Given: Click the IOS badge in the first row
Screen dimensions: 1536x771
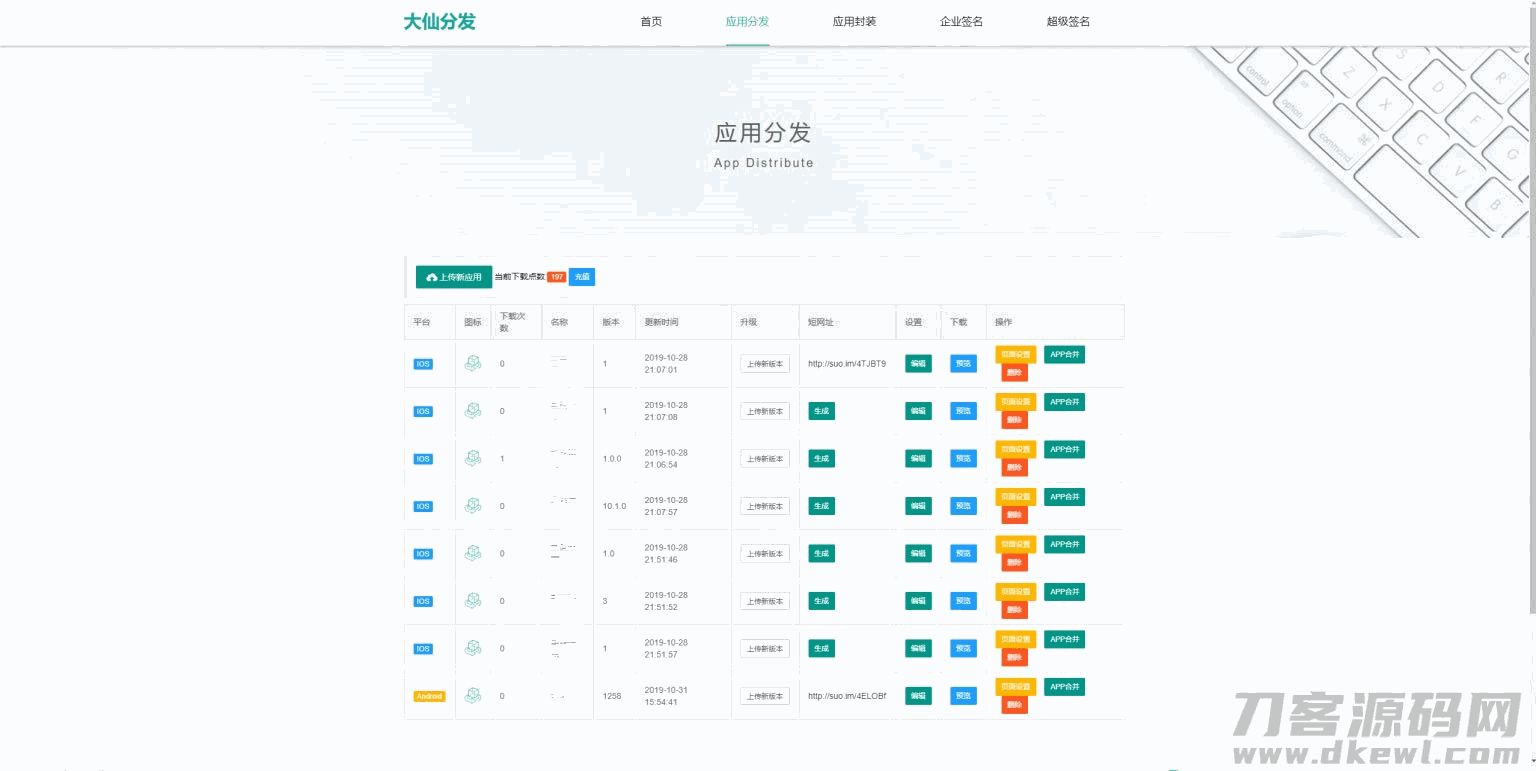Looking at the screenshot, I should tap(423, 364).
